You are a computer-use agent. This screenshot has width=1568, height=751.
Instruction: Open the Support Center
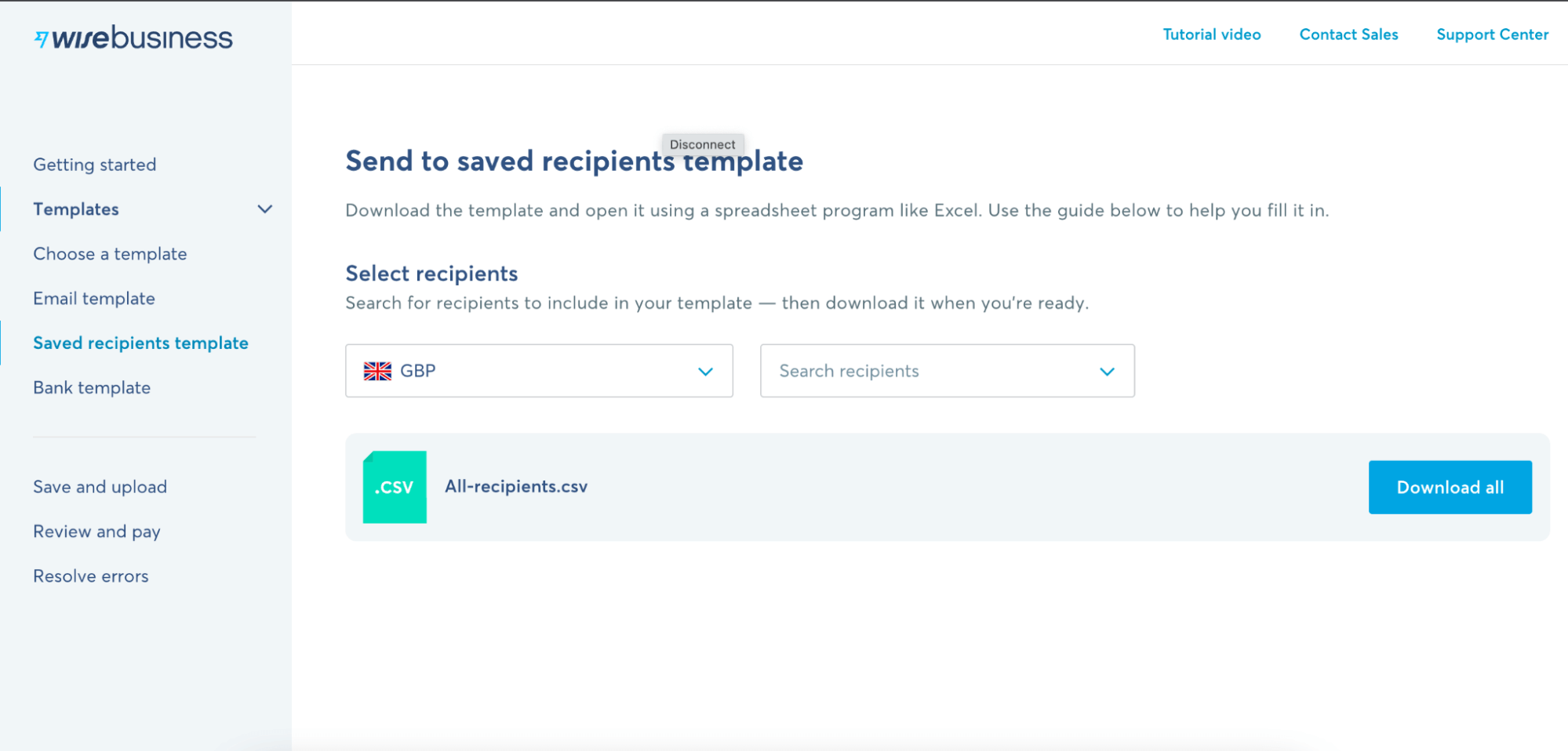[x=1491, y=34]
